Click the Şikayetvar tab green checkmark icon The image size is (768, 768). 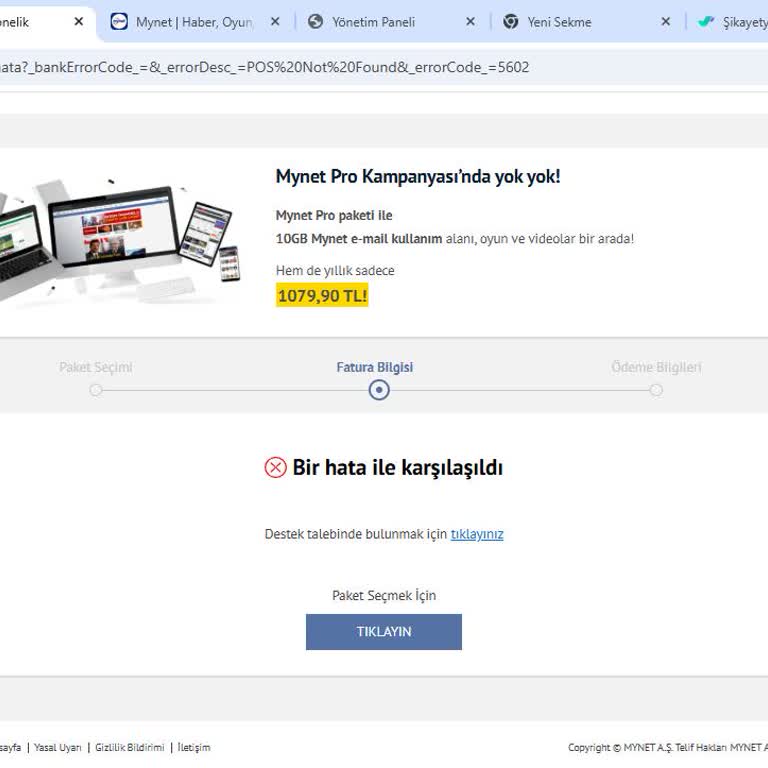tap(706, 22)
